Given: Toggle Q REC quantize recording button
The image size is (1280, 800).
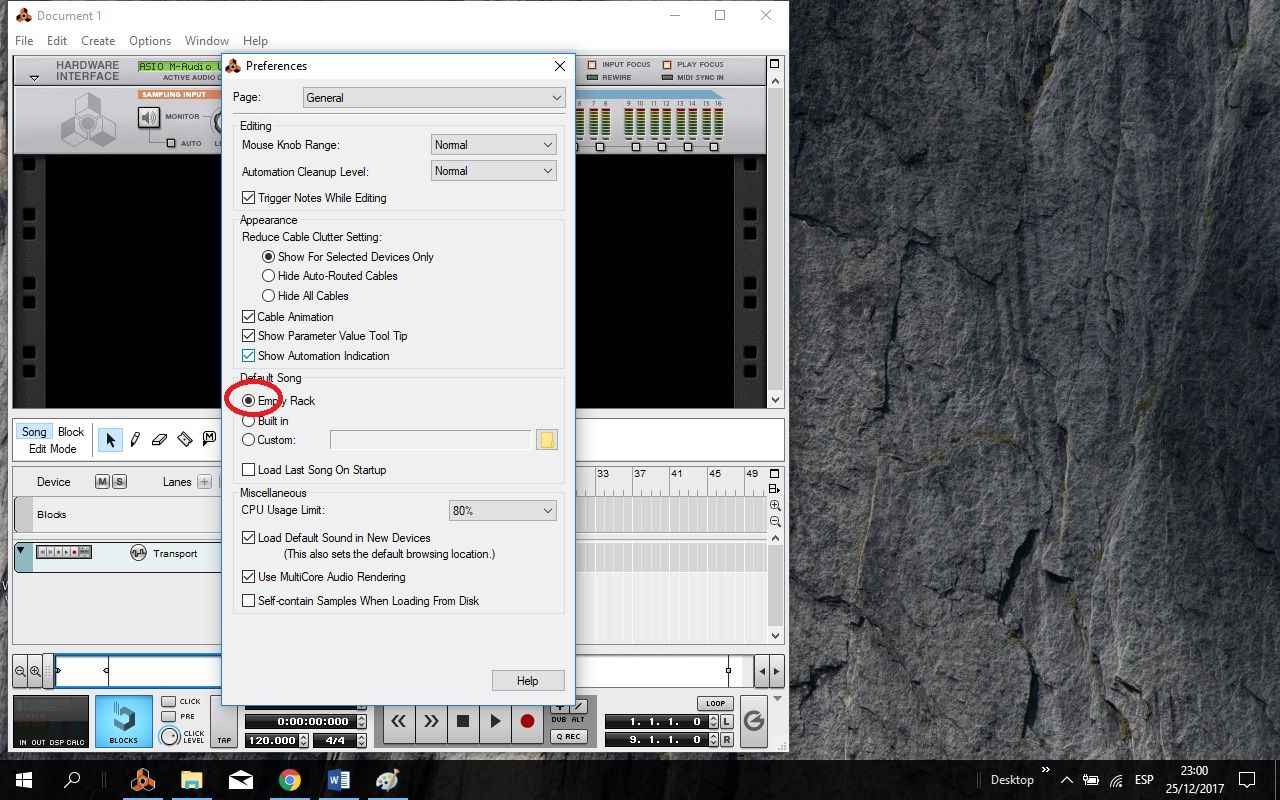Looking at the screenshot, I should coord(568,737).
